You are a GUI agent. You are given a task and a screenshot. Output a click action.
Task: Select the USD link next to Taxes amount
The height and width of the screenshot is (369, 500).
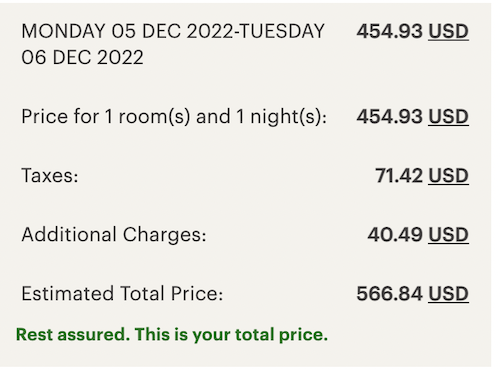click(448, 176)
